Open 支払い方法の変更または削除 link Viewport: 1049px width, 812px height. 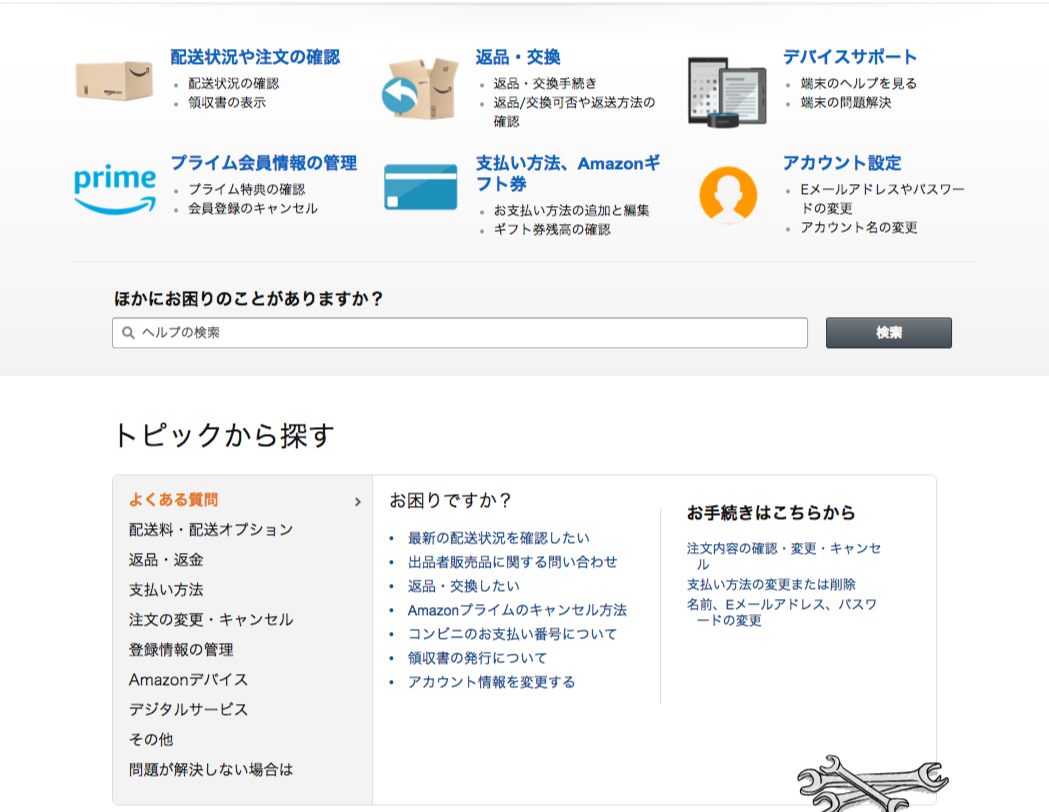(x=771, y=585)
